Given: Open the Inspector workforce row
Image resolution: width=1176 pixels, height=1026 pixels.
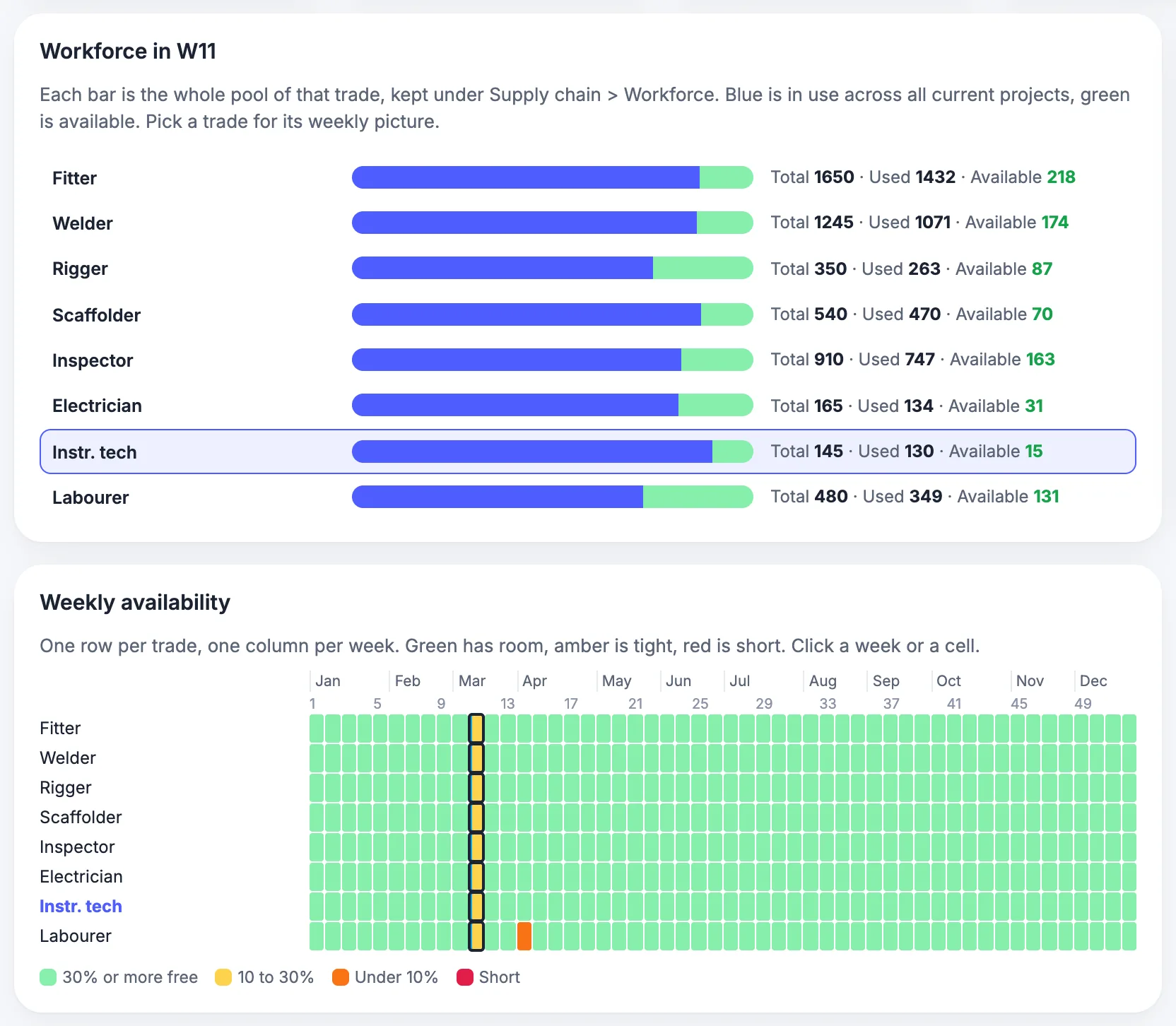Looking at the screenshot, I should click(x=587, y=360).
